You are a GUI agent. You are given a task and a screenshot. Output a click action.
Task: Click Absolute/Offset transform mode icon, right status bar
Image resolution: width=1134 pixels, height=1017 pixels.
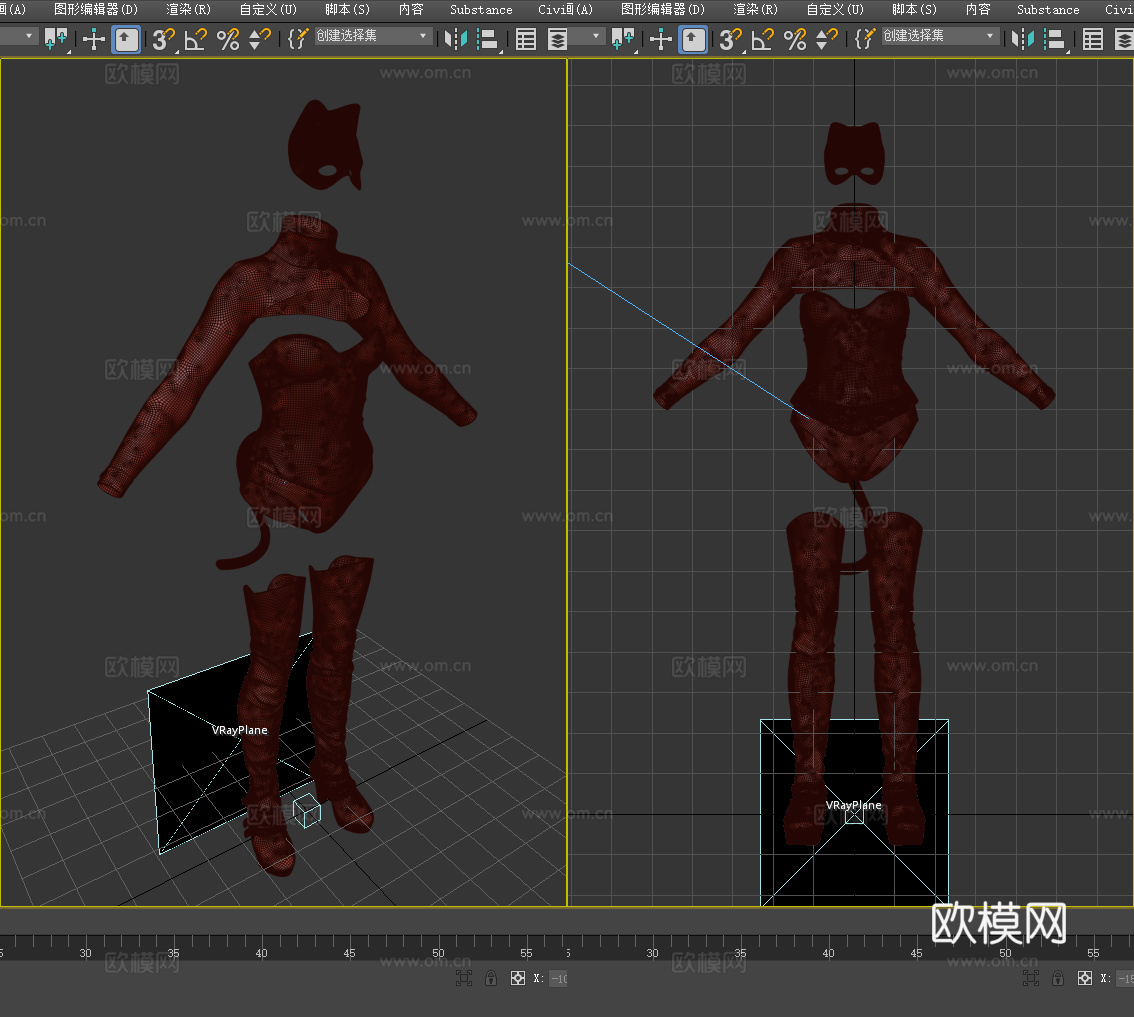point(1085,978)
